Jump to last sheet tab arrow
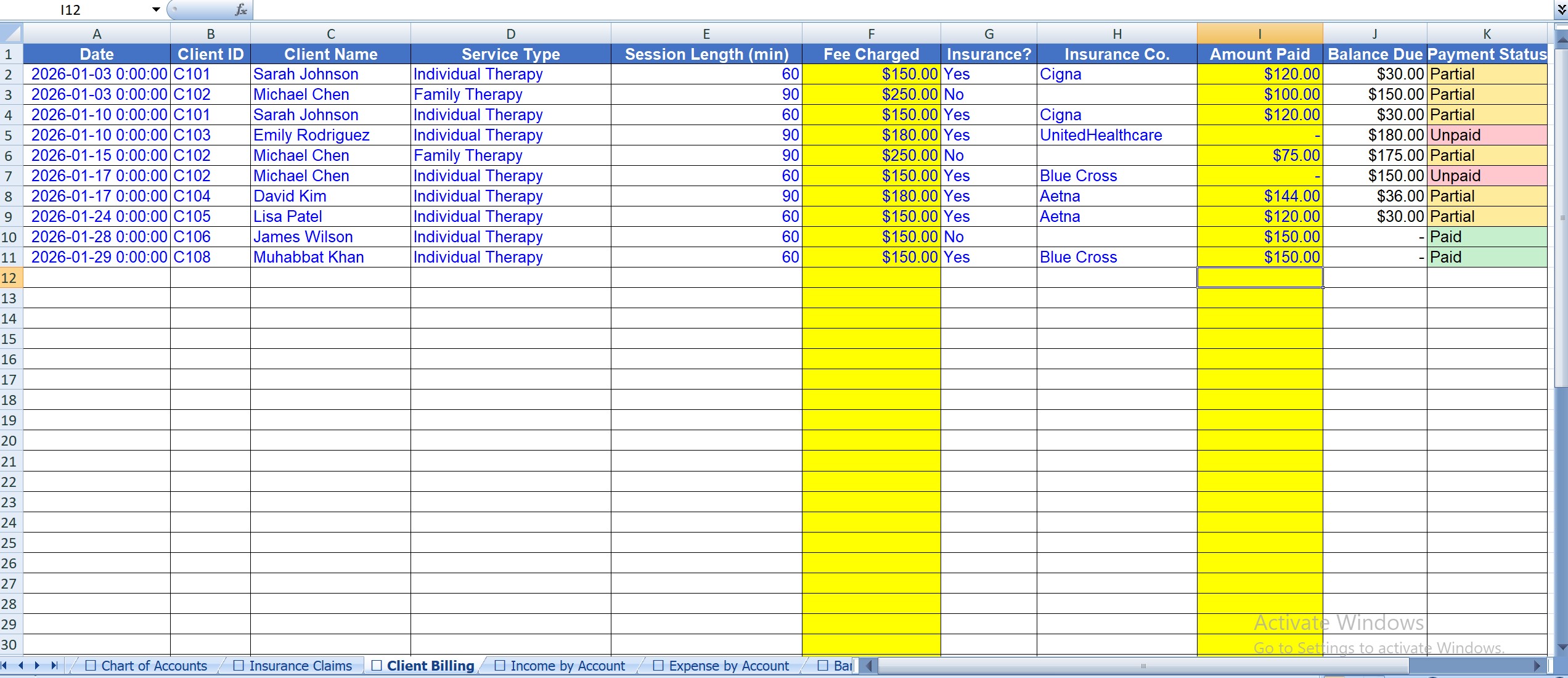The image size is (1568, 678). tap(54, 666)
